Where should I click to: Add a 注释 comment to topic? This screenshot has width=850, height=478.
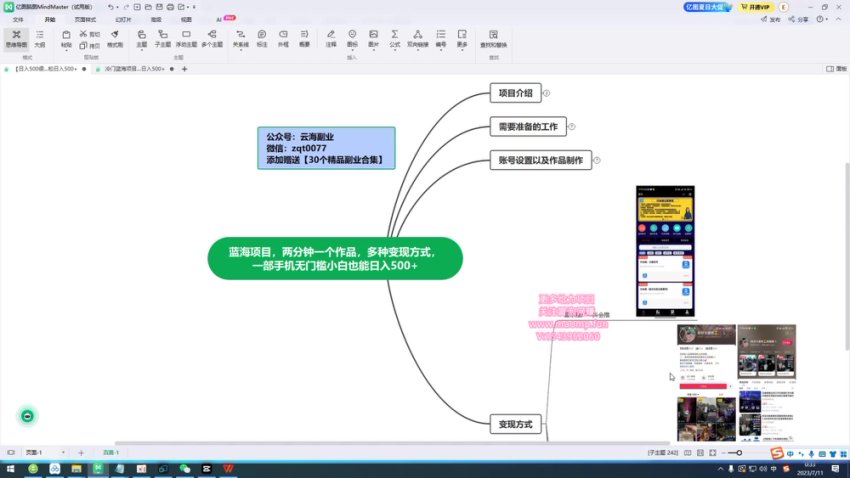pos(331,38)
